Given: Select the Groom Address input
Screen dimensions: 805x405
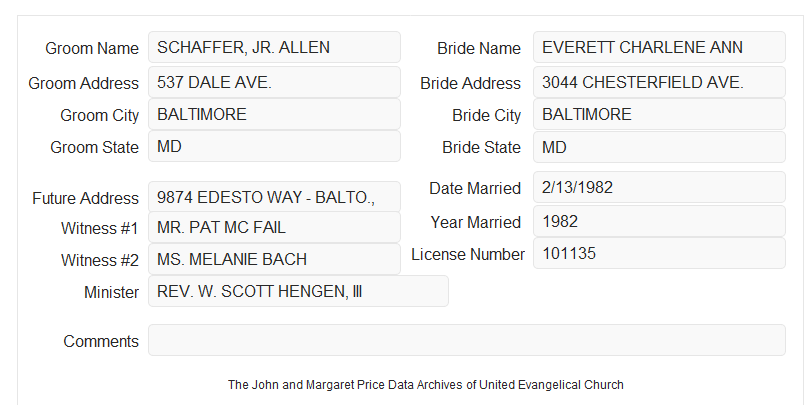Looking at the screenshot, I should point(274,82).
